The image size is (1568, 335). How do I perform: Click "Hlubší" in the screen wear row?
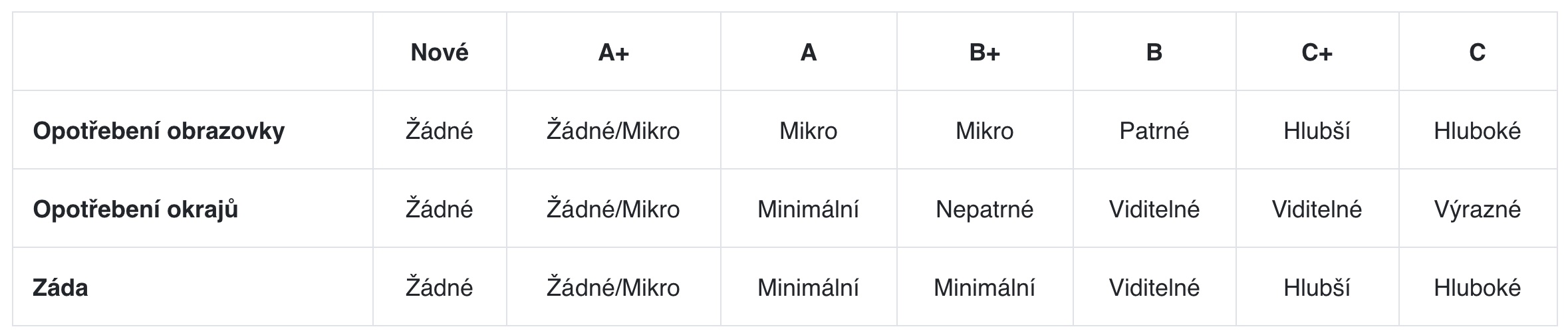(x=1317, y=130)
